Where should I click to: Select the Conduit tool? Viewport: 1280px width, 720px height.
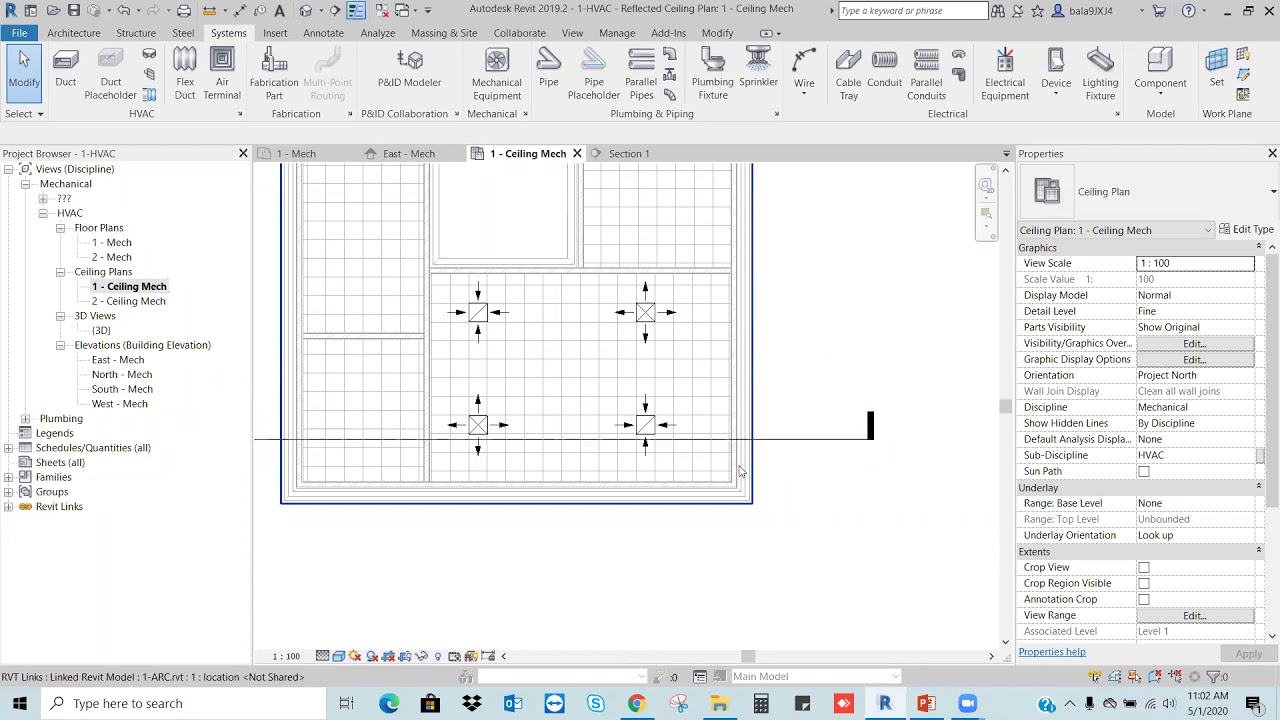pyautogui.click(x=884, y=70)
